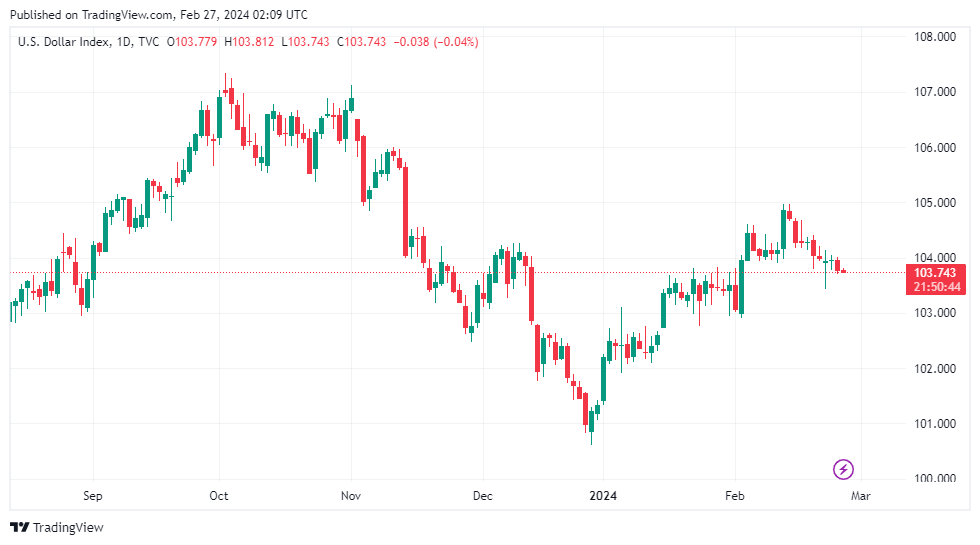This screenshot has height=545, width=980.
Task: Click the 2024 year label on time axis
Action: (603, 496)
